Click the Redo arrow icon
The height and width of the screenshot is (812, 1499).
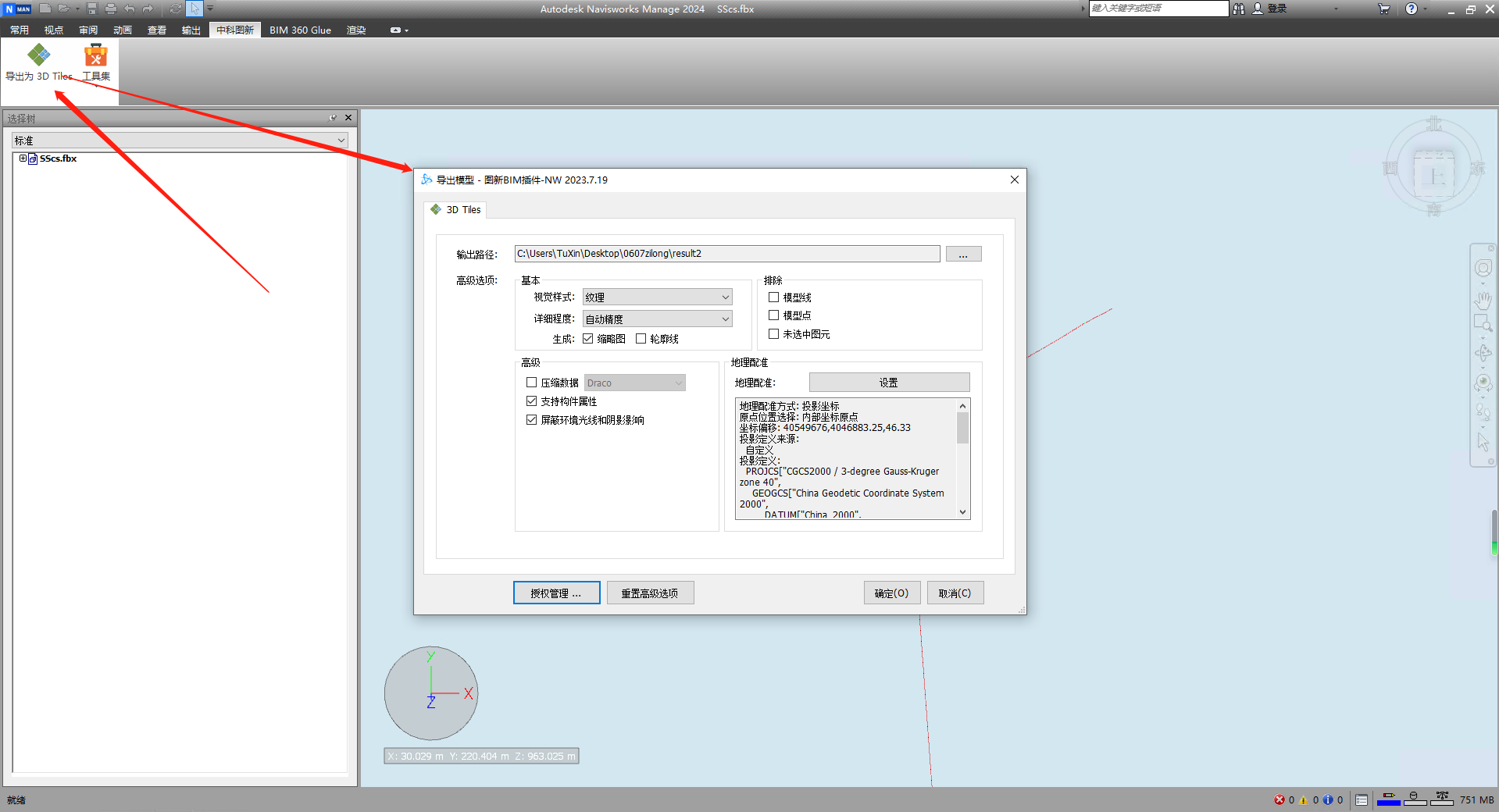148,9
